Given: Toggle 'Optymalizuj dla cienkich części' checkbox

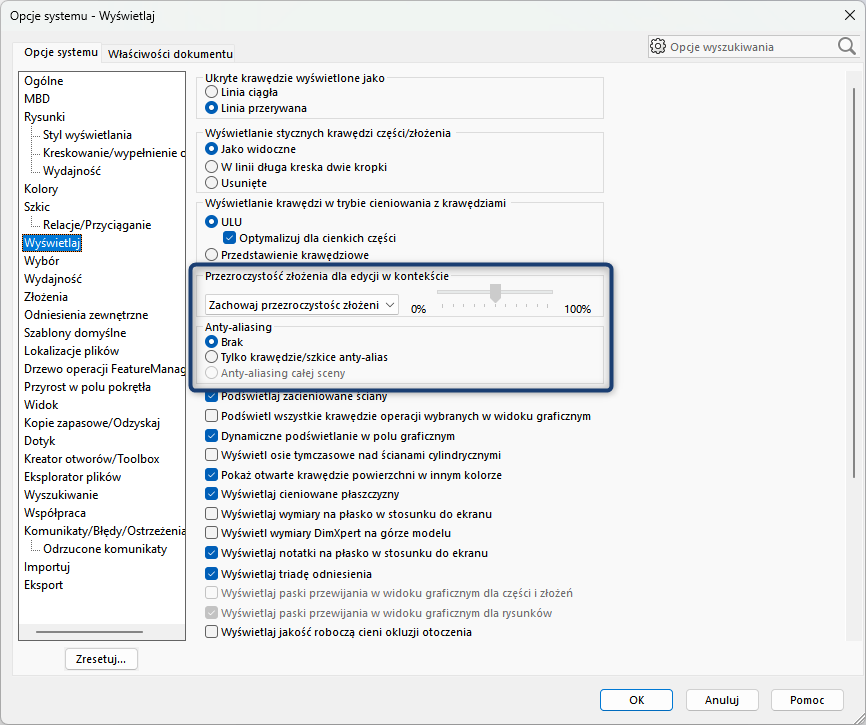Looking at the screenshot, I should click(x=229, y=238).
